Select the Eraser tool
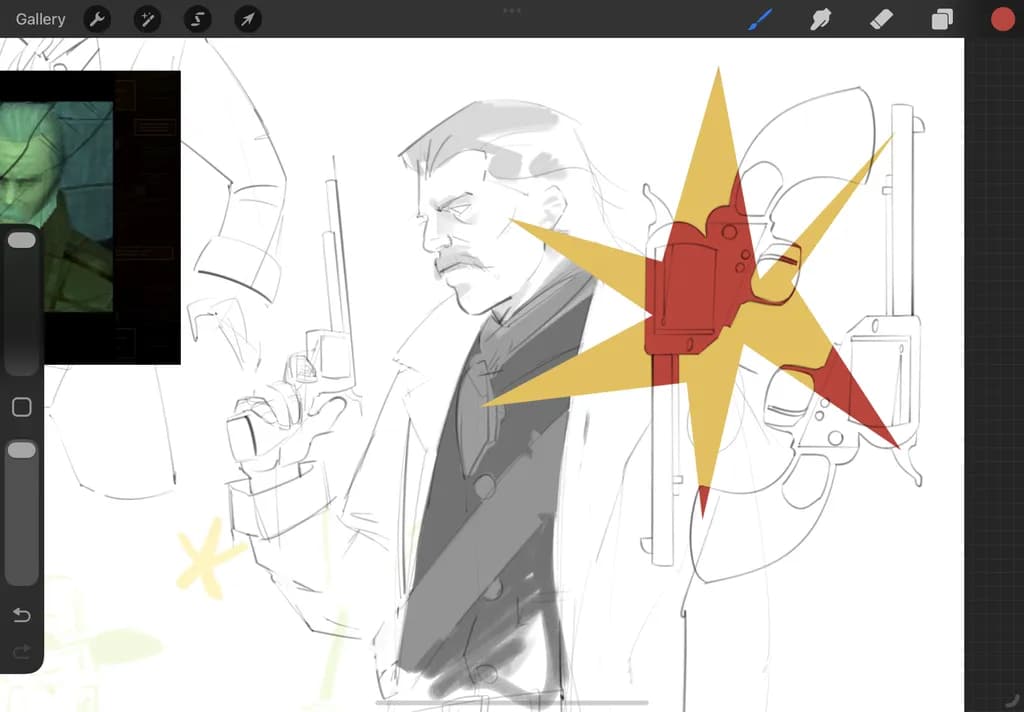This screenshot has height=712, width=1024. [881, 19]
